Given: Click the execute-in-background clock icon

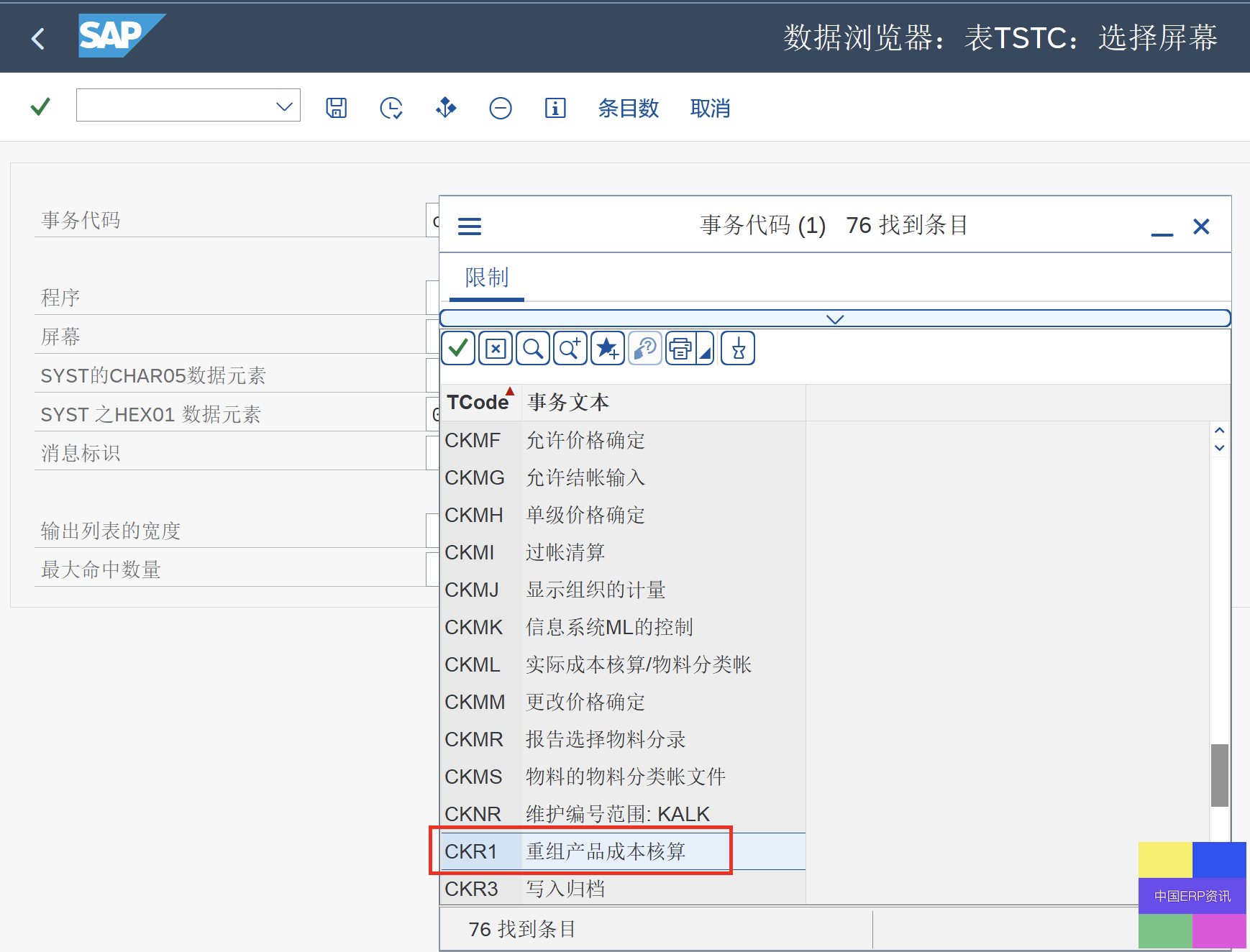Looking at the screenshot, I should [x=391, y=108].
